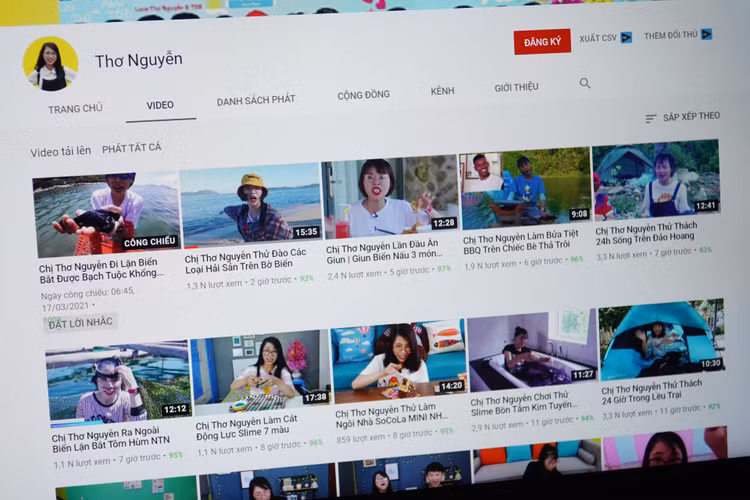Click text 1,3 N lượt xem 2 giờ trước
This screenshot has width=750, height=500.
click(238, 283)
